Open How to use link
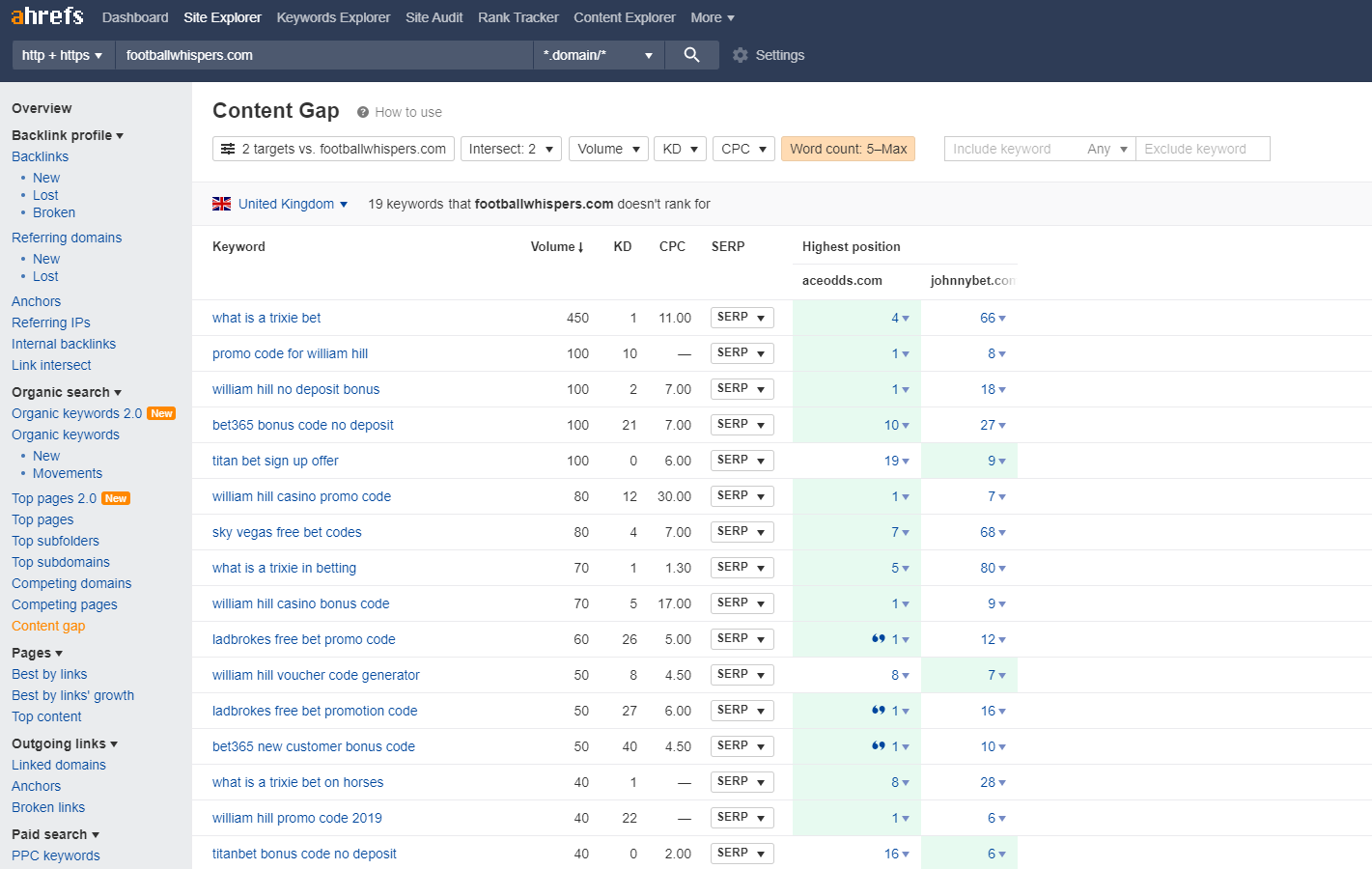 coord(408,112)
